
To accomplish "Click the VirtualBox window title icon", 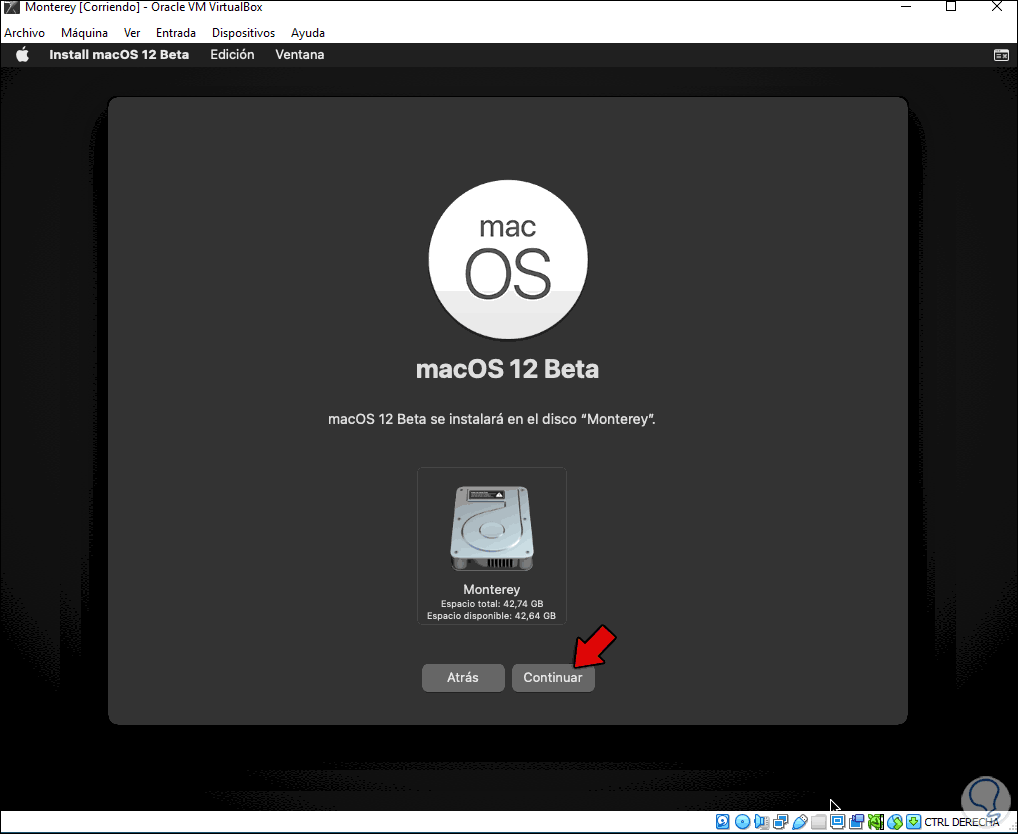I will [11, 7].
